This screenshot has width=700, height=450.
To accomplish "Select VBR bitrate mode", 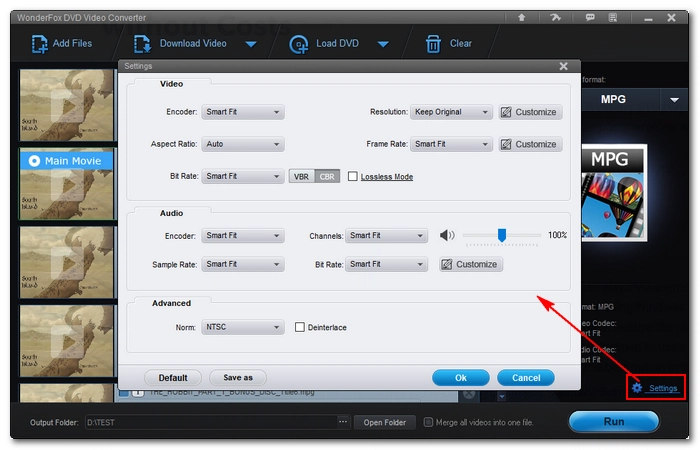I will point(301,176).
